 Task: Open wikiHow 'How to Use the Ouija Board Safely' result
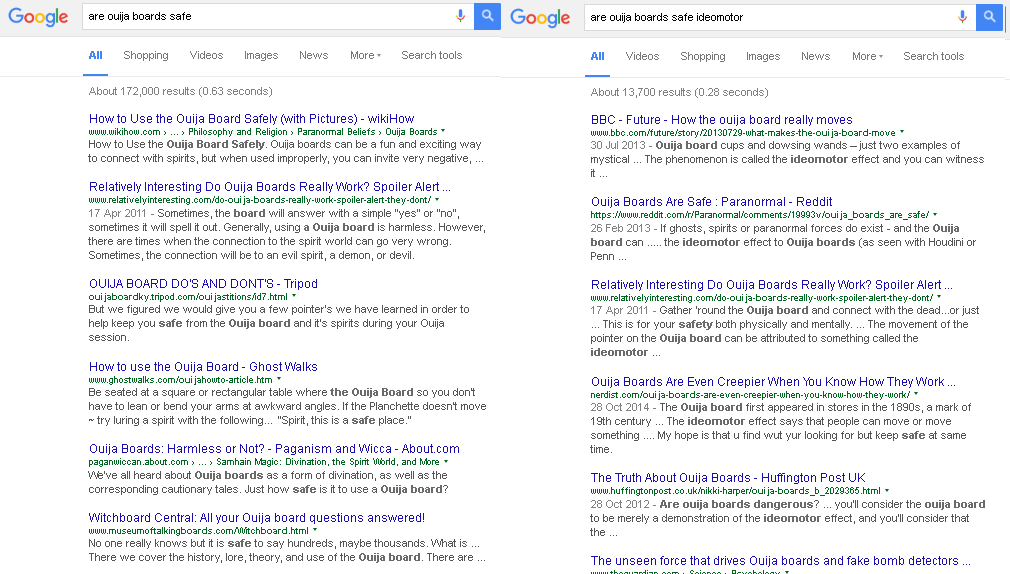[x=251, y=119]
